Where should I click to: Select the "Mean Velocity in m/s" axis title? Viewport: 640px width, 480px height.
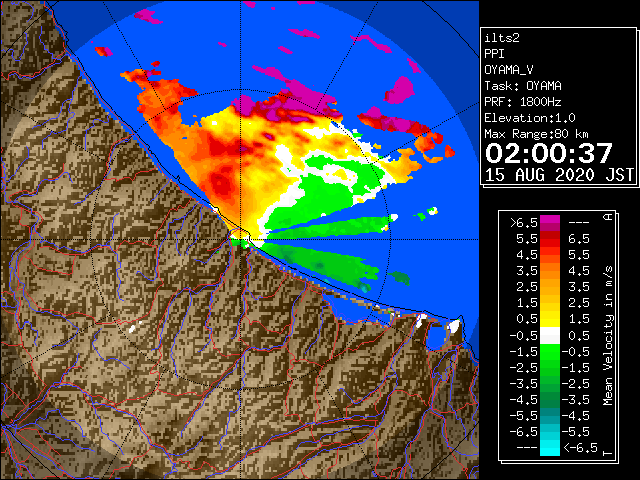coord(608,336)
